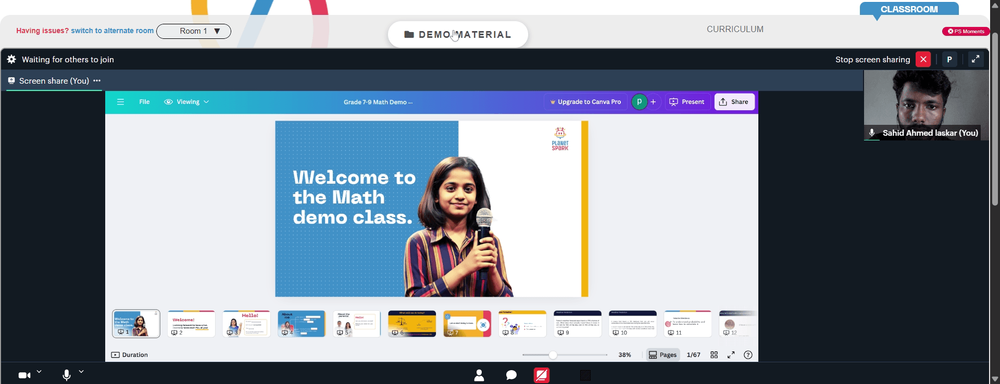Open the chat bubble icon
Viewport: 1000px width, 384px height.
point(511,375)
